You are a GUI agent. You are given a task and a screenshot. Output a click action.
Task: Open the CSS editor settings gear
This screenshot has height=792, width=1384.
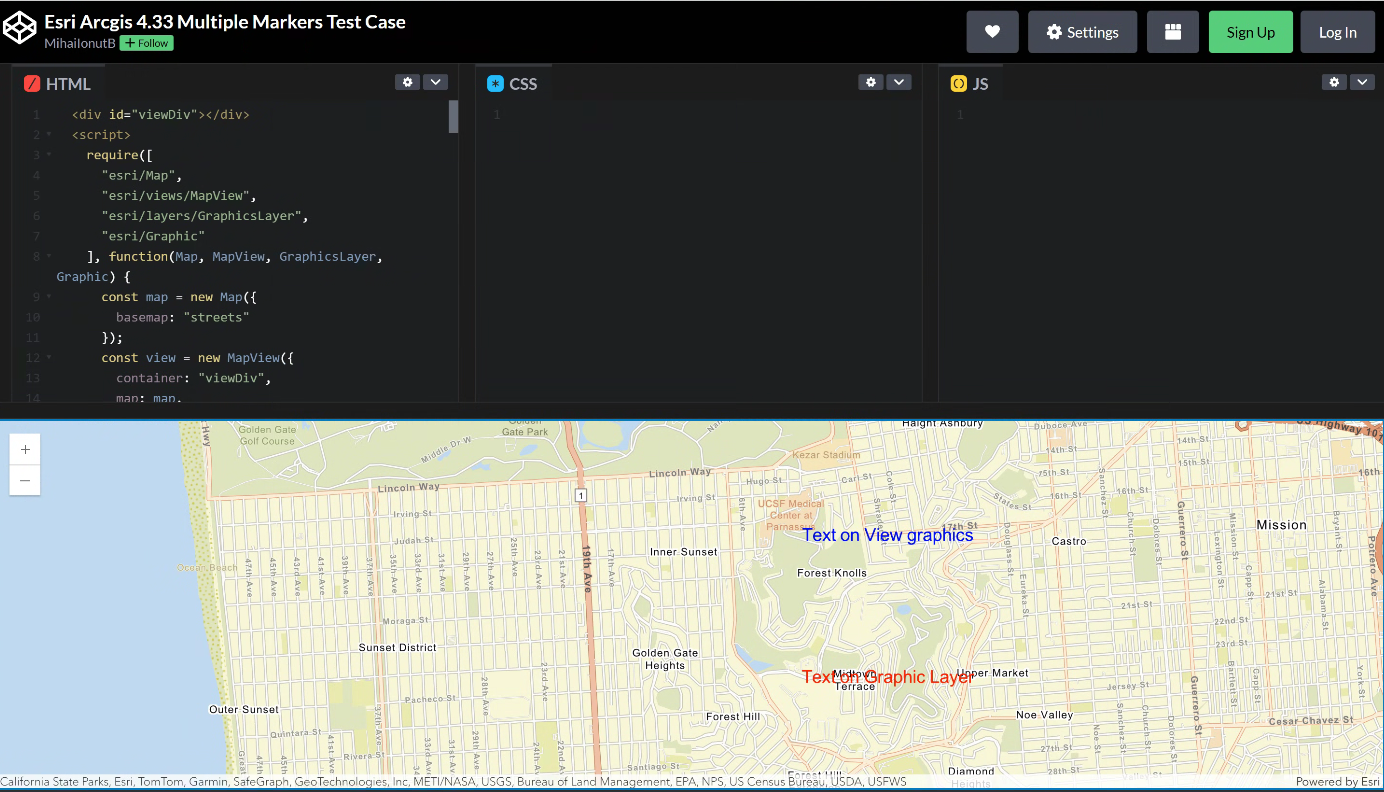pos(871,82)
